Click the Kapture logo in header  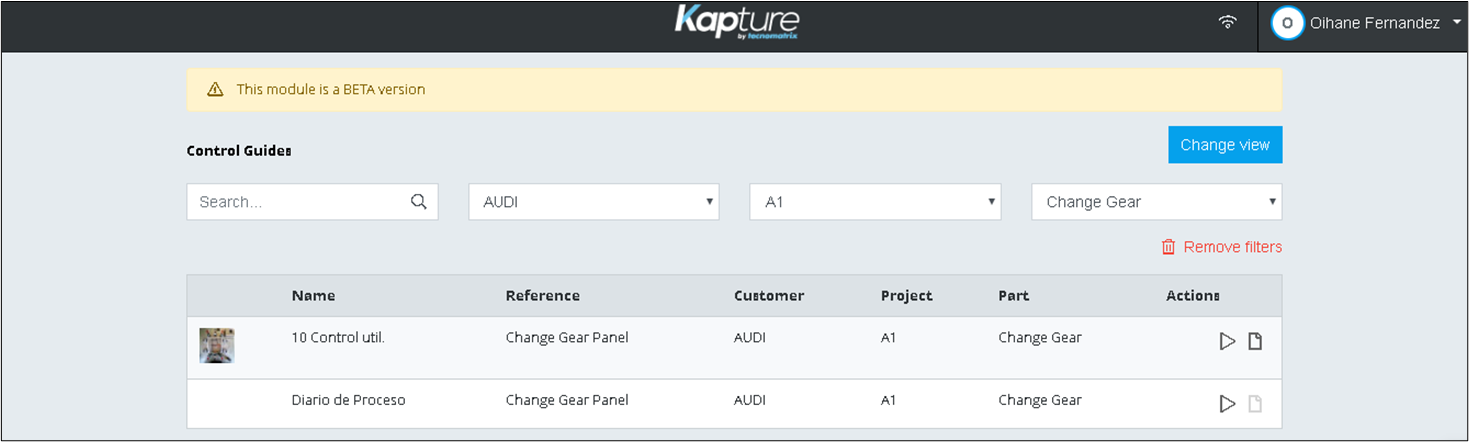736,22
